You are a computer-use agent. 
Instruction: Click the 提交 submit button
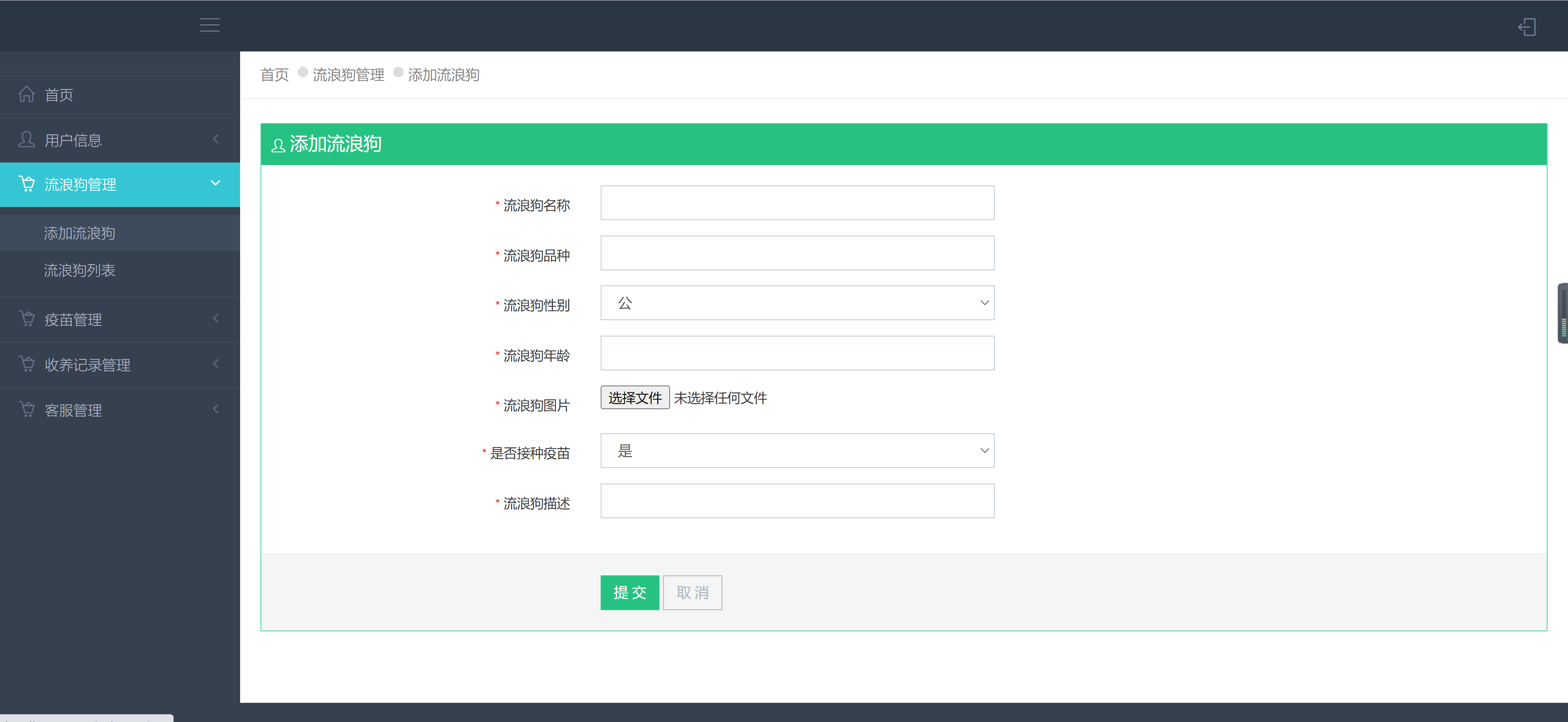(x=629, y=592)
